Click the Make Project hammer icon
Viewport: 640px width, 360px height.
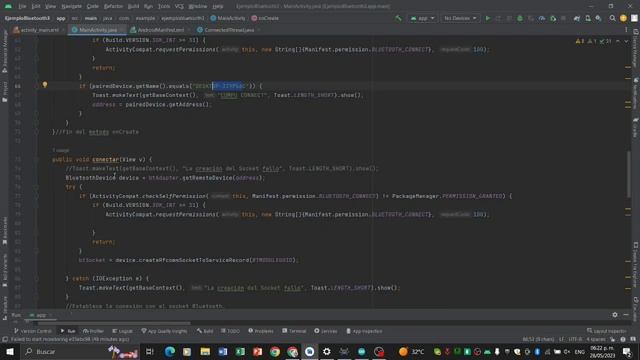coord(398,18)
